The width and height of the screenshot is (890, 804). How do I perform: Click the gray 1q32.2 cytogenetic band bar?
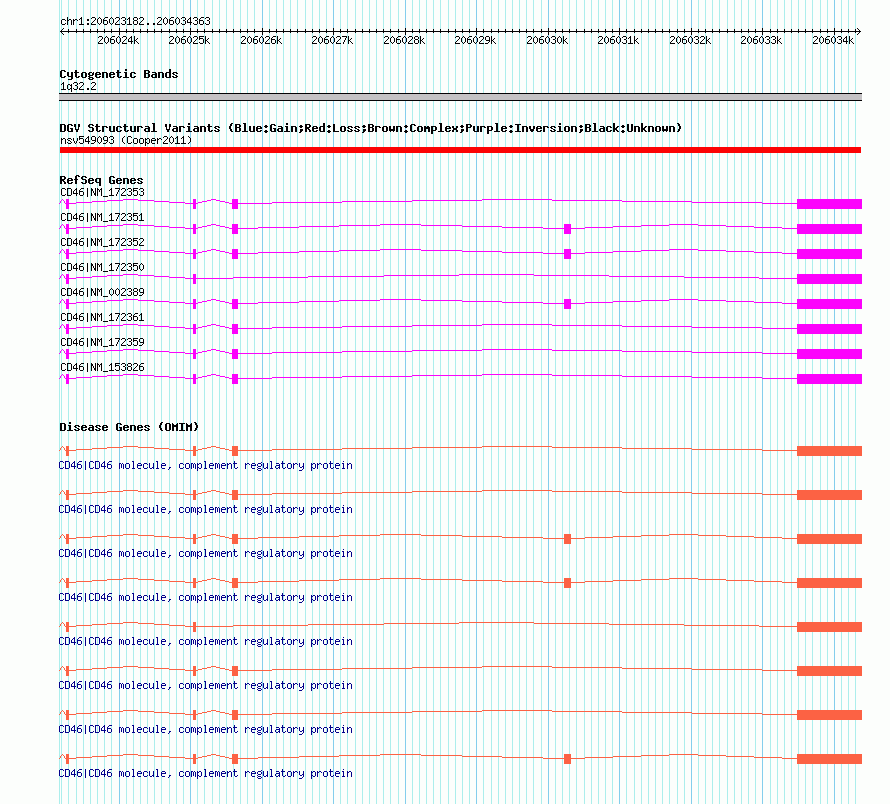(460, 97)
